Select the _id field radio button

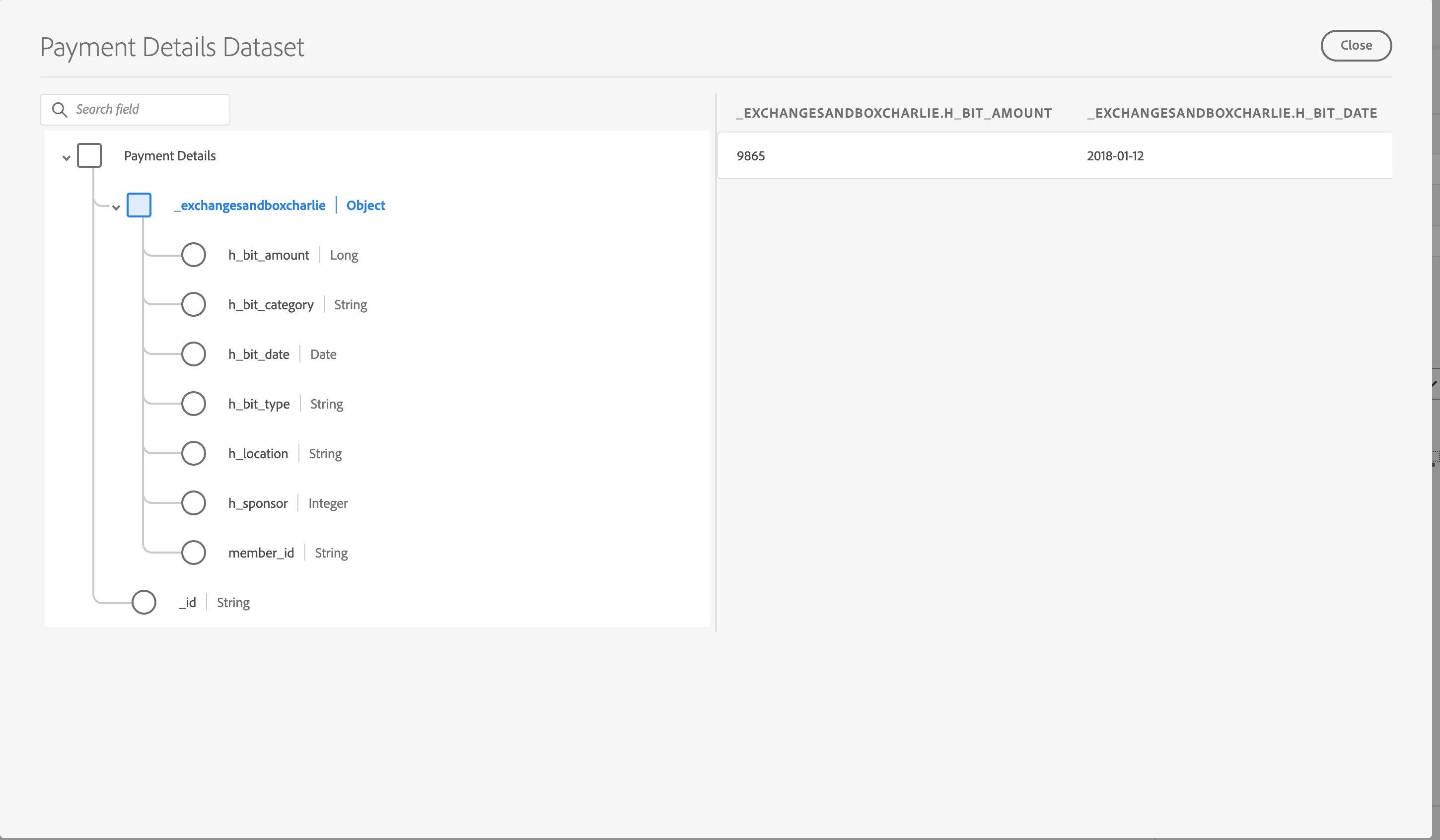pyautogui.click(x=144, y=602)
